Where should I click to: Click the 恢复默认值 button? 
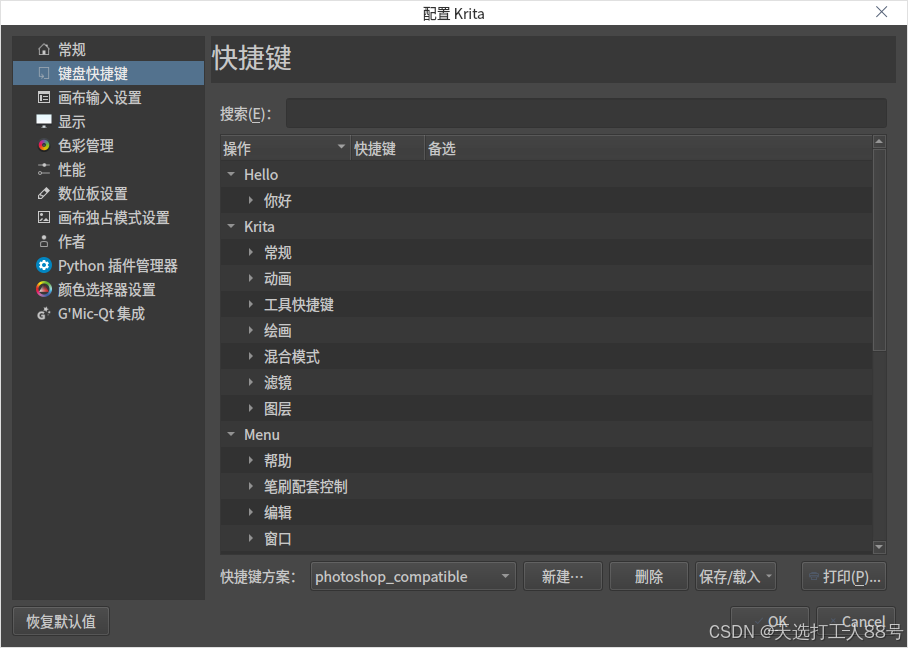tap(61, 621)
